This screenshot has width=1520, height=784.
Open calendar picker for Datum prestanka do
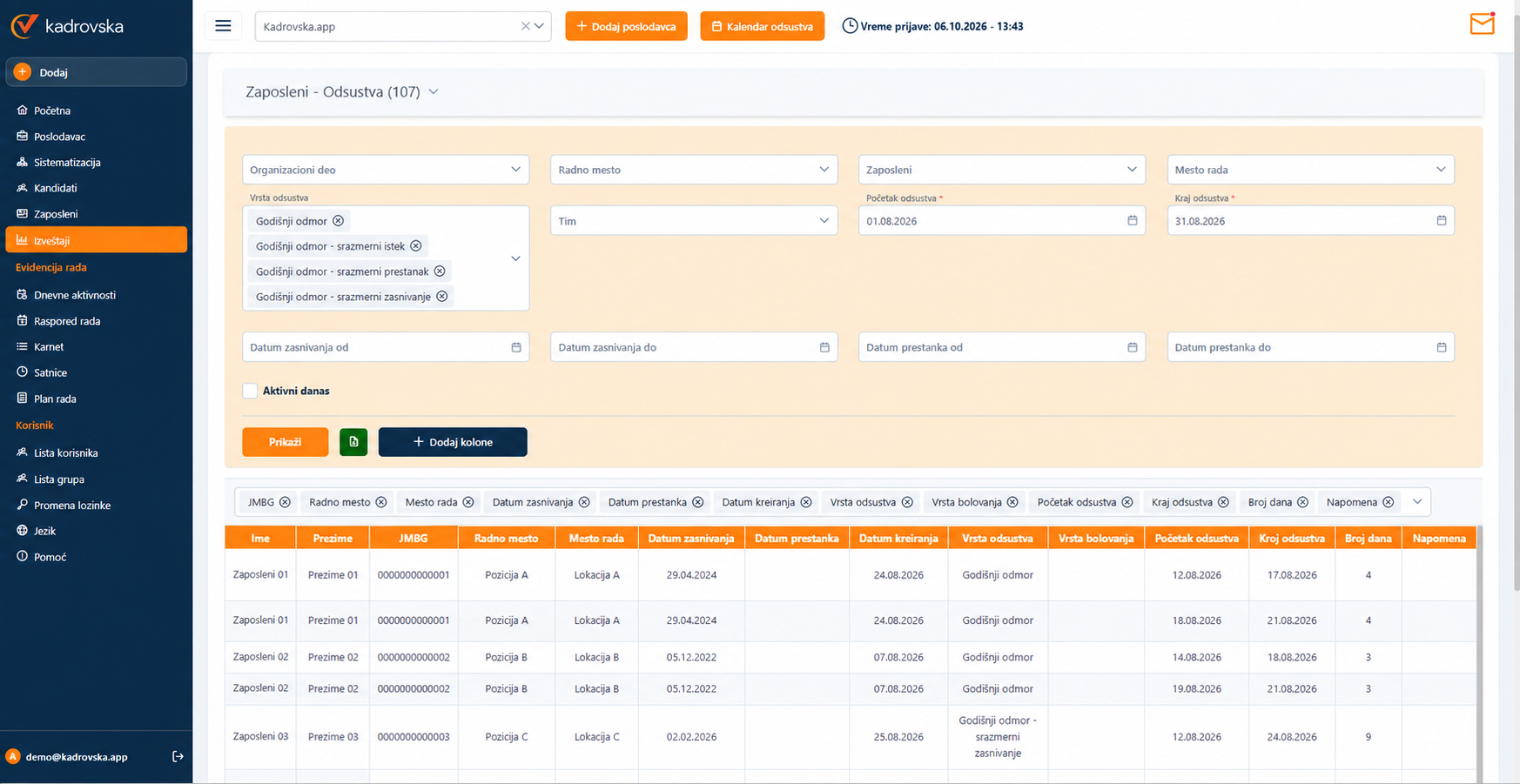[1441, 347]
